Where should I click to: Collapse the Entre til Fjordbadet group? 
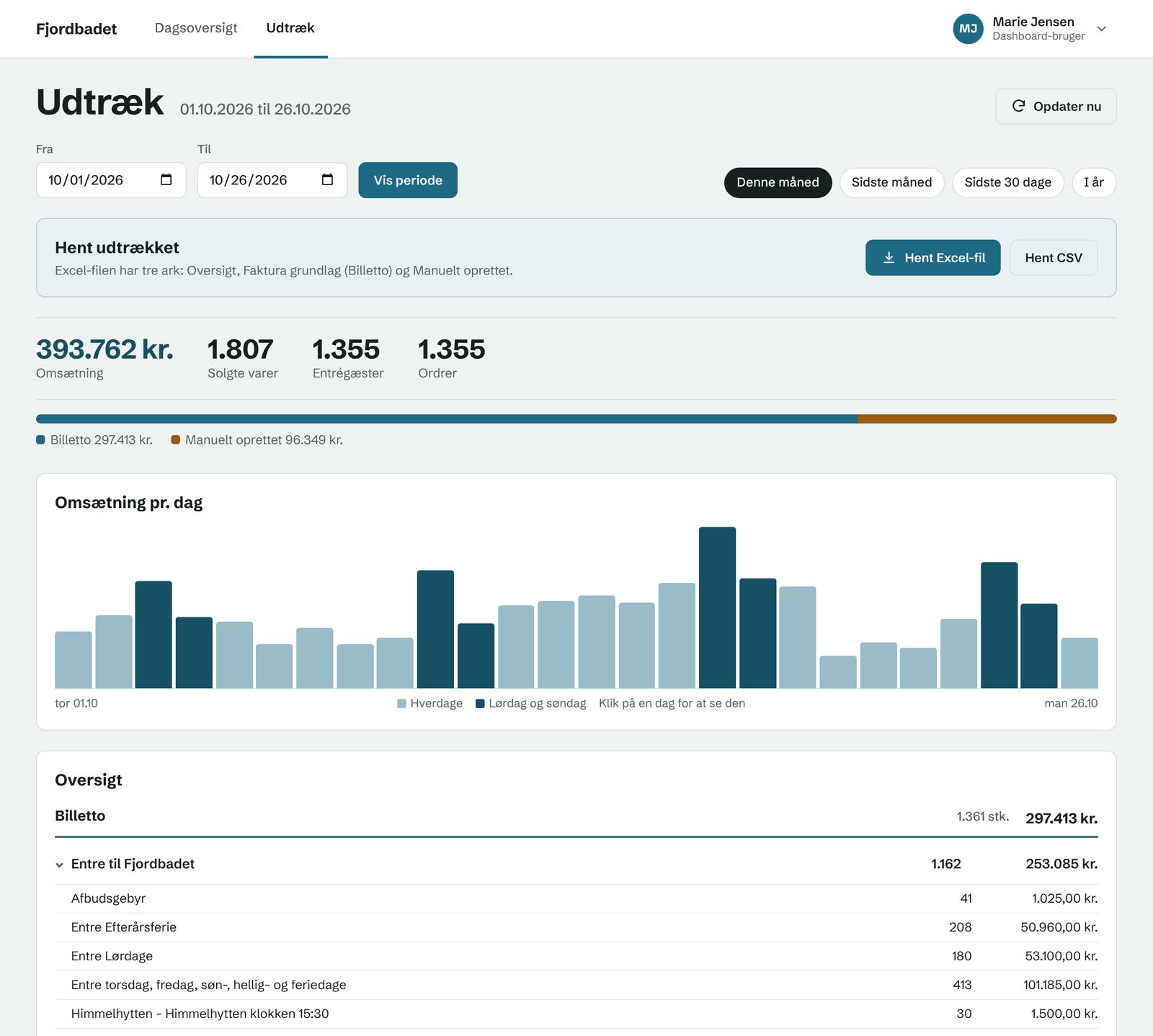pyautogui.click(x=60, y=865)
